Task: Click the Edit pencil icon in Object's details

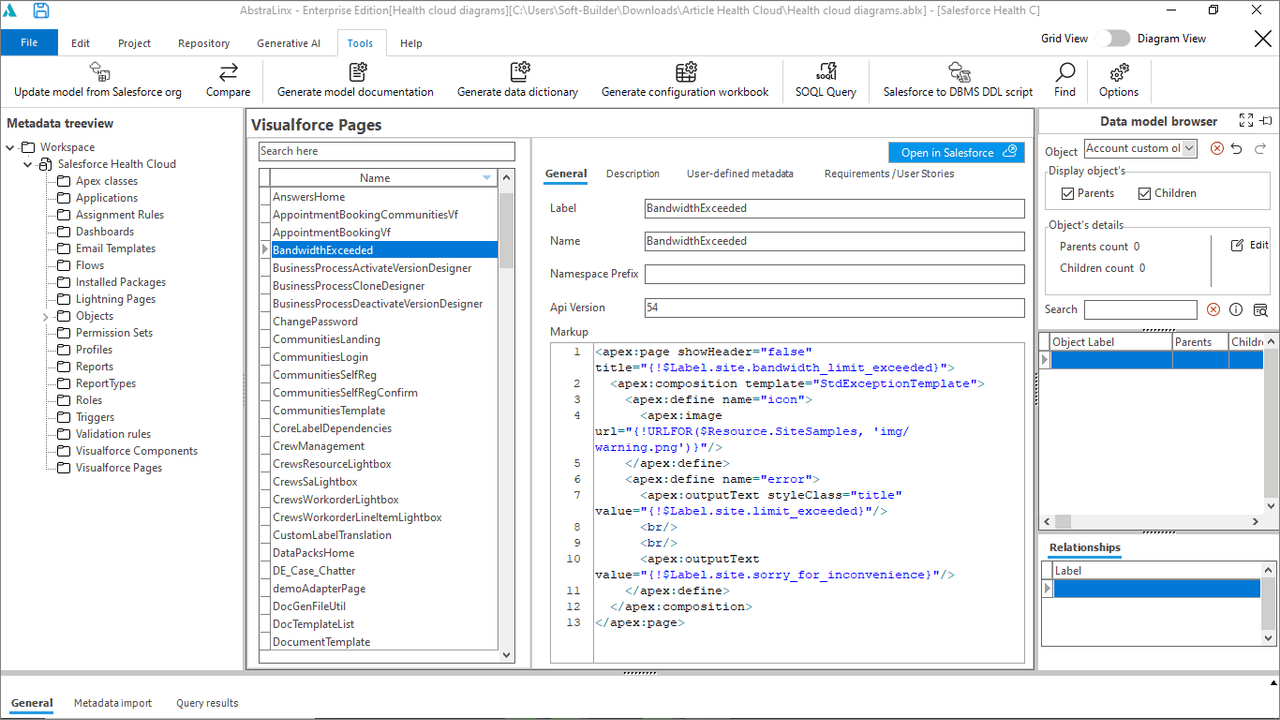Action: click(x=1237, y=245)
